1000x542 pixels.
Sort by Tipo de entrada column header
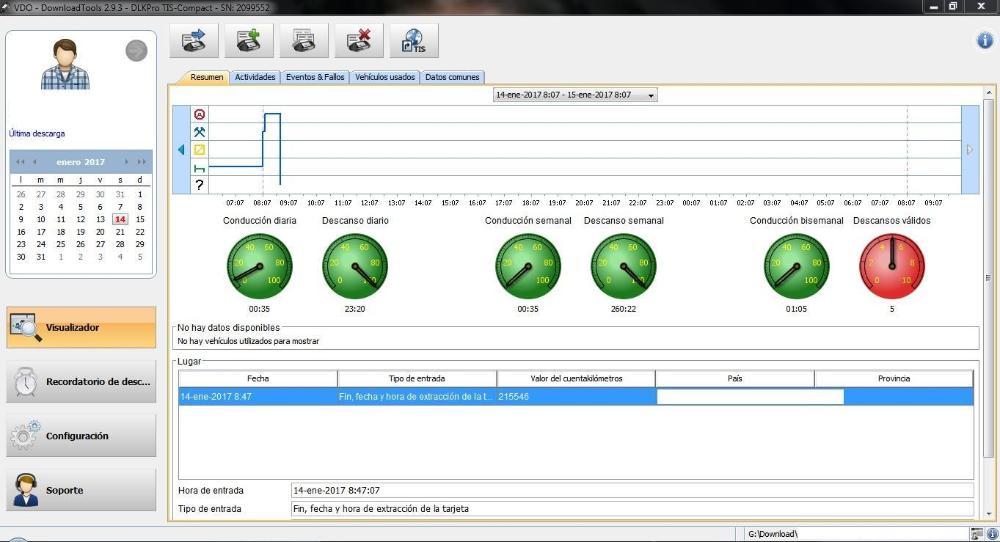click(x=417, y=379)
